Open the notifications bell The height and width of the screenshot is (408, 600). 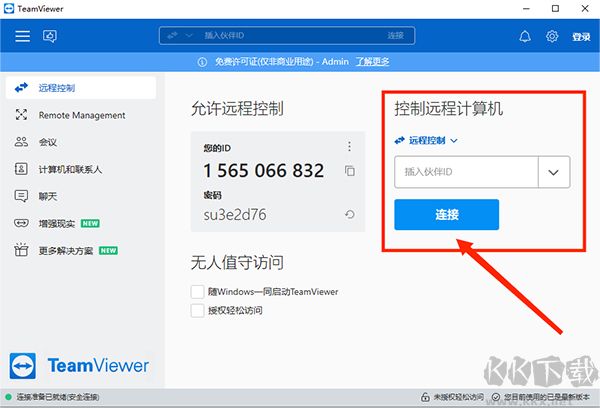[525, 36]
